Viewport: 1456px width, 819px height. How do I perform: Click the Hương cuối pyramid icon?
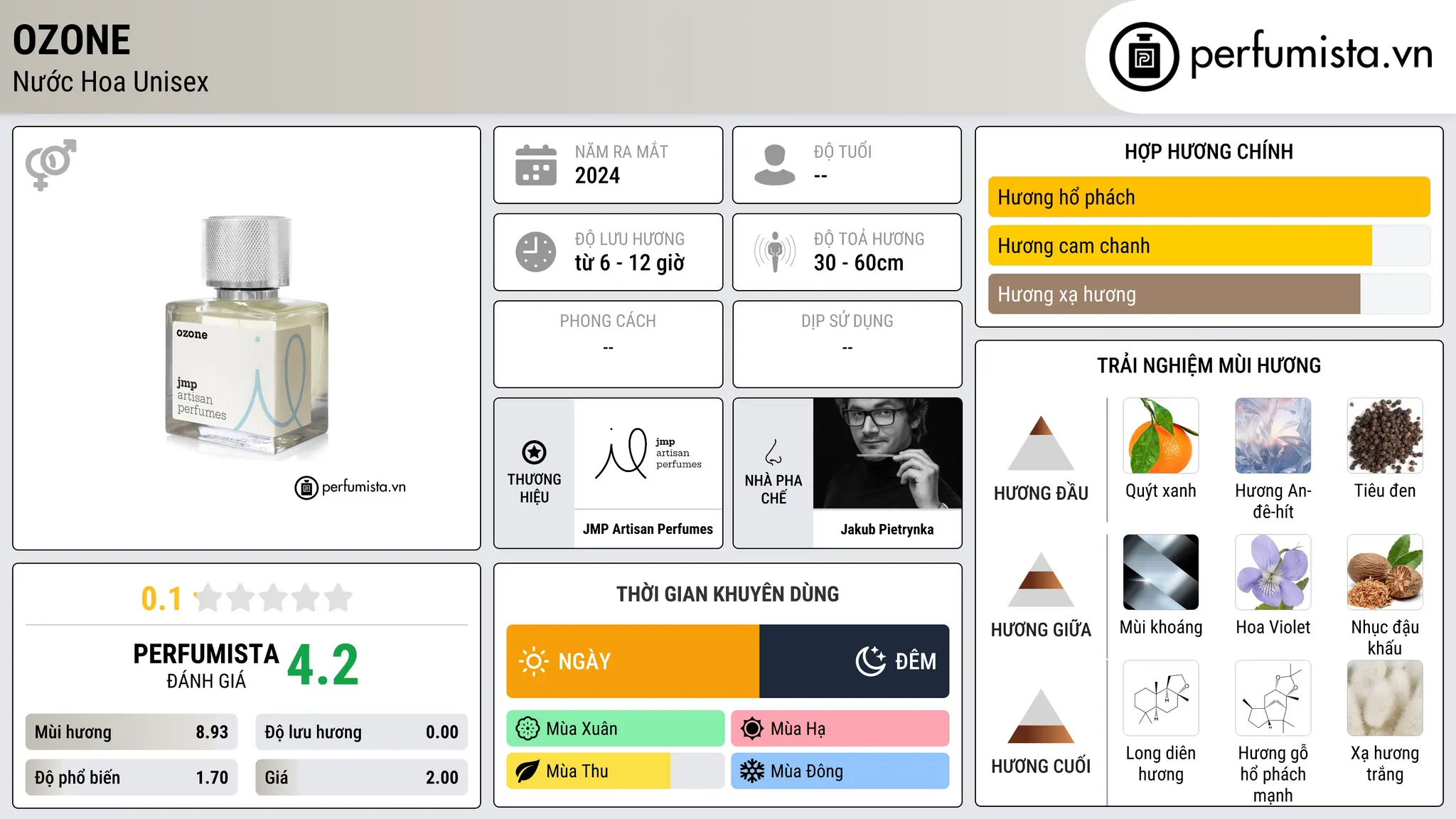pyautogui.click(x=1041, y=716)
